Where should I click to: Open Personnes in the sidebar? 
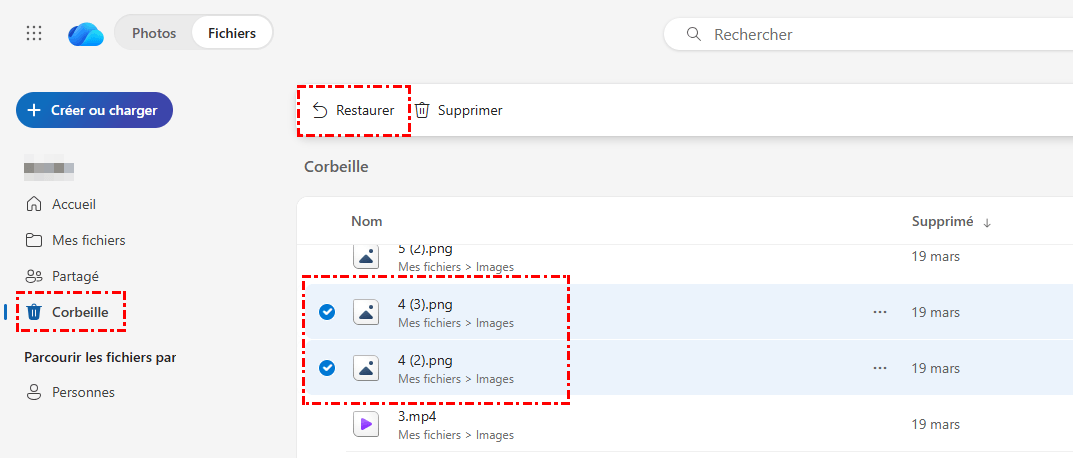(x=83, y=392)
